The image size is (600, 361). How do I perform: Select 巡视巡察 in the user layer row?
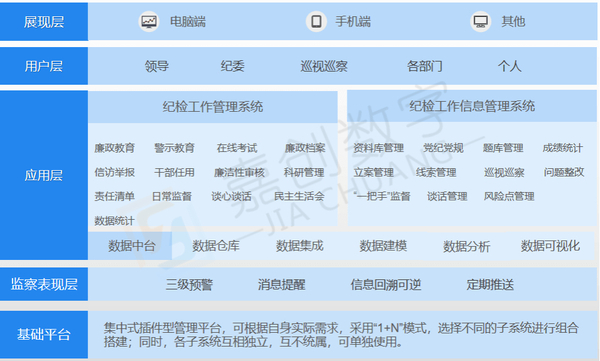[x=324, y=66]
